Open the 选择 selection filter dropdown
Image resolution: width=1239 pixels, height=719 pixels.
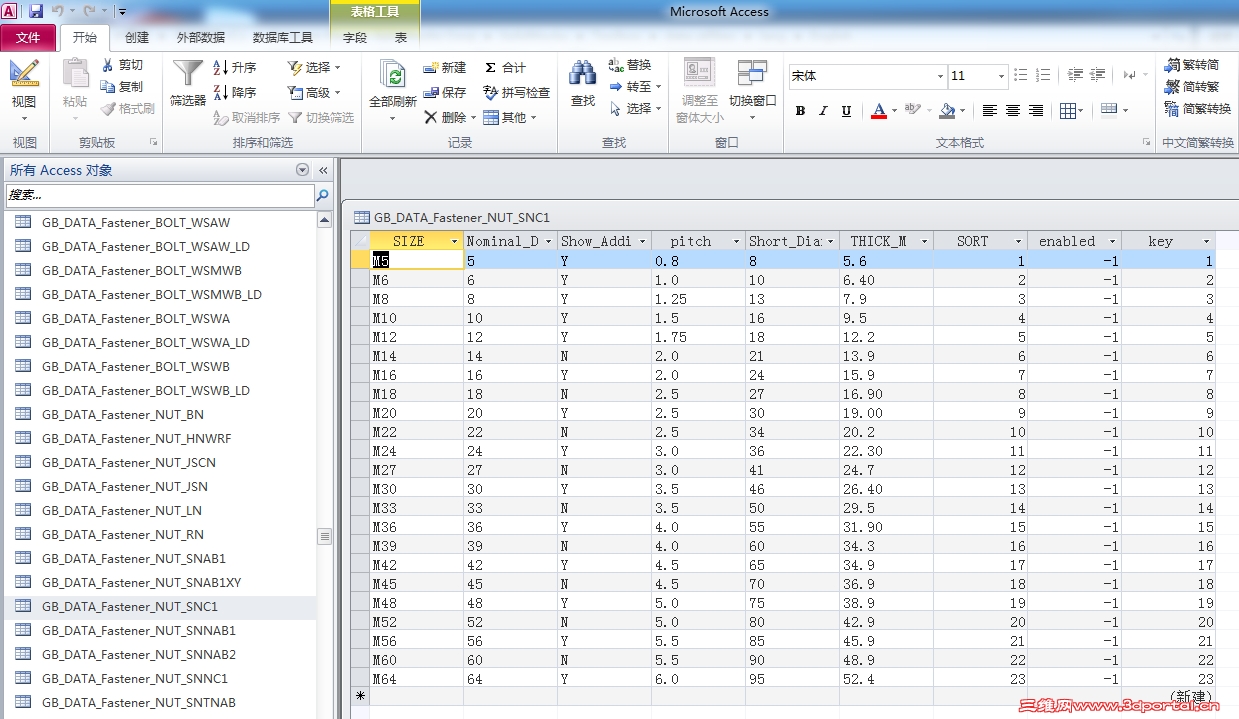click(314, 68)
